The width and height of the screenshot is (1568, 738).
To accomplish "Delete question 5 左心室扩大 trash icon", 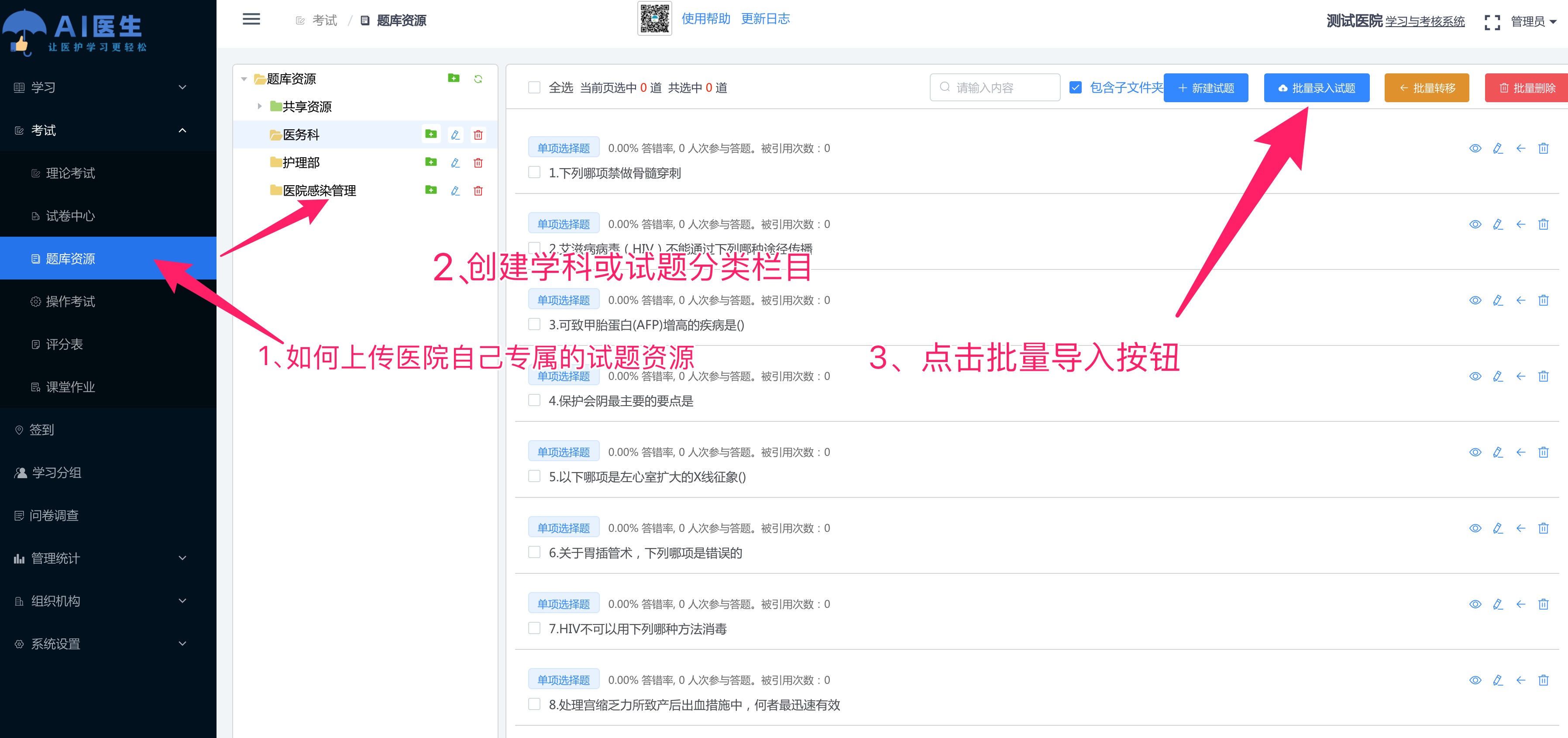I will click(x=1543, y=452).
